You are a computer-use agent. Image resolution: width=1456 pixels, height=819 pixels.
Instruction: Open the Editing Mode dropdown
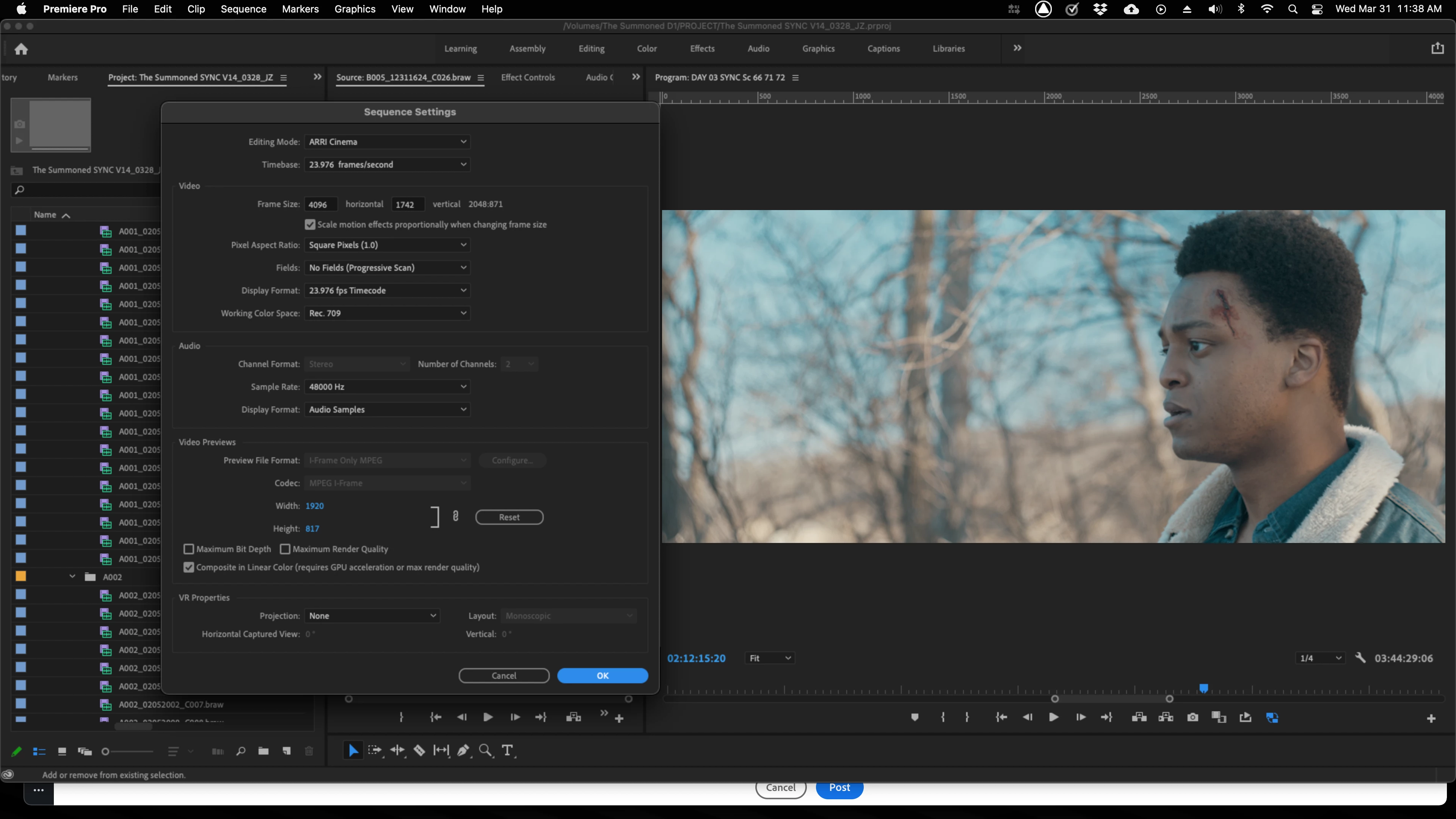pos(387,142)
